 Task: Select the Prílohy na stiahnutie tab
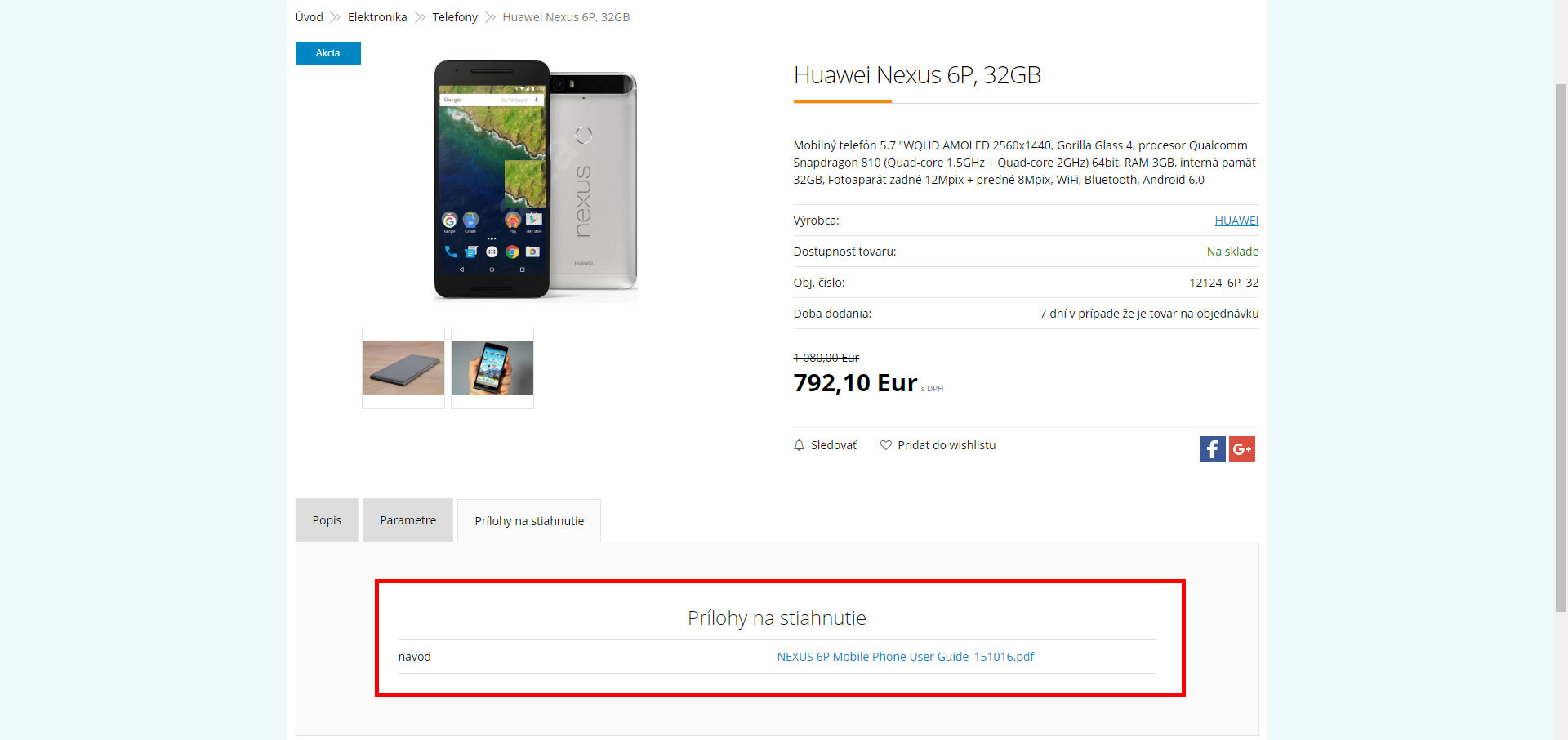point(529,521)
